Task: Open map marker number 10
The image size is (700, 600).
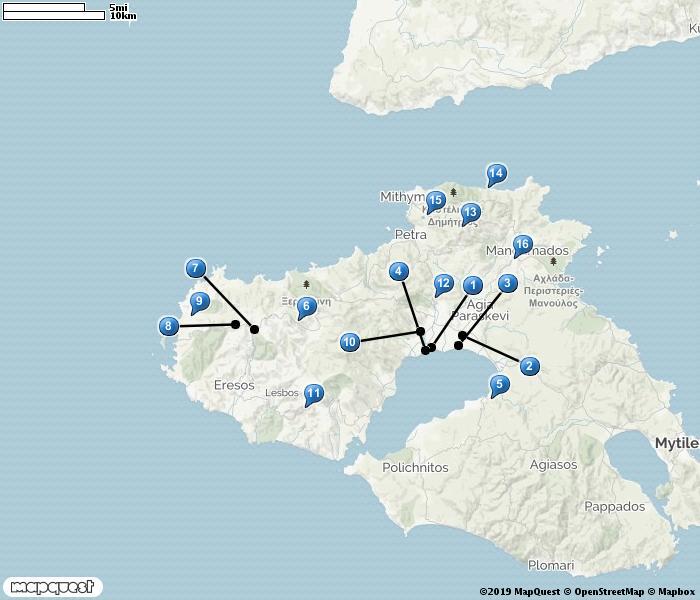Action: click(x=350, y=342)
